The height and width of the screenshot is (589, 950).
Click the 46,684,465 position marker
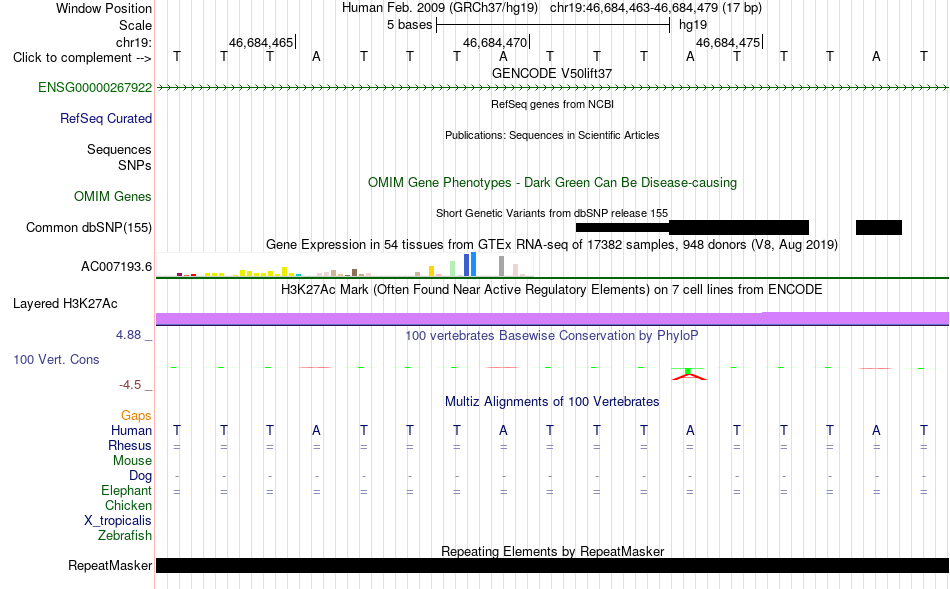261,43
